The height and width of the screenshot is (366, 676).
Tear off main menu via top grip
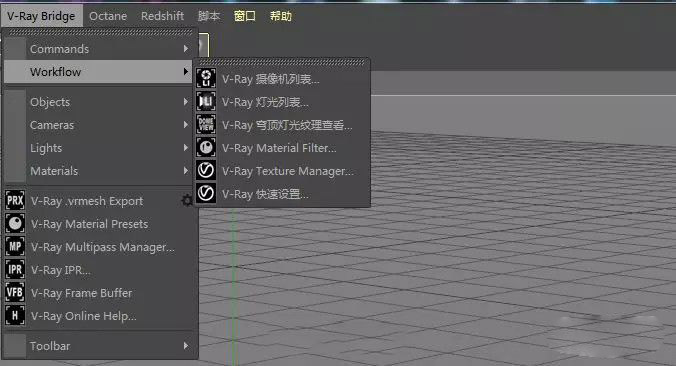pos(100,32)
